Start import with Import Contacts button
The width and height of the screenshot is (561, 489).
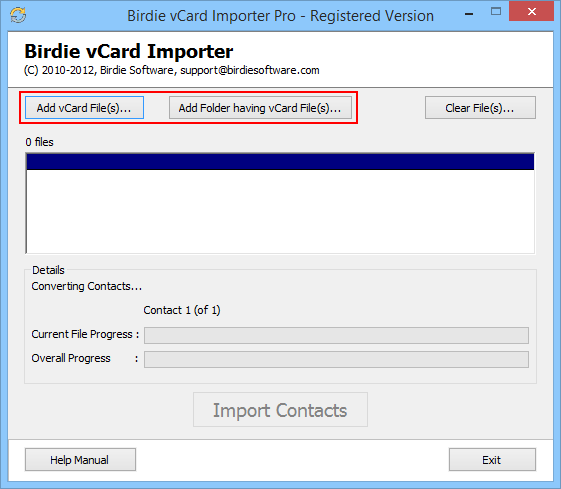click(x=280, y=410)
